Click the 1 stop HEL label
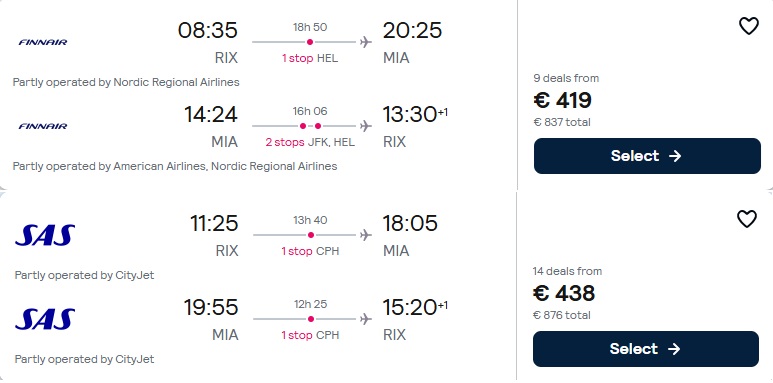Viewport: 773px width, 383px height. coord(310,58)
